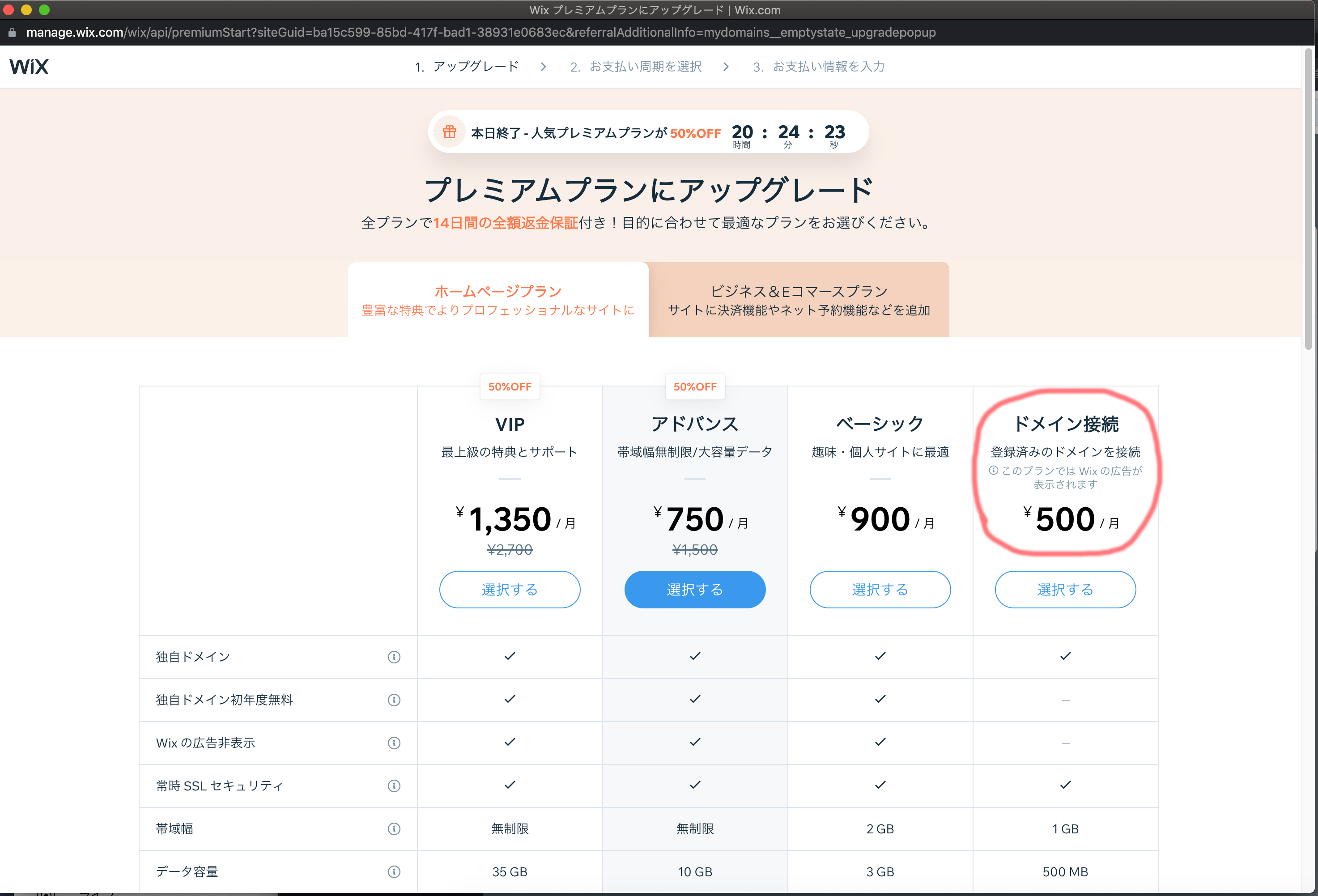
Task: Open info icon for 独自ドメイン row
Action: (x=394, y=657)
